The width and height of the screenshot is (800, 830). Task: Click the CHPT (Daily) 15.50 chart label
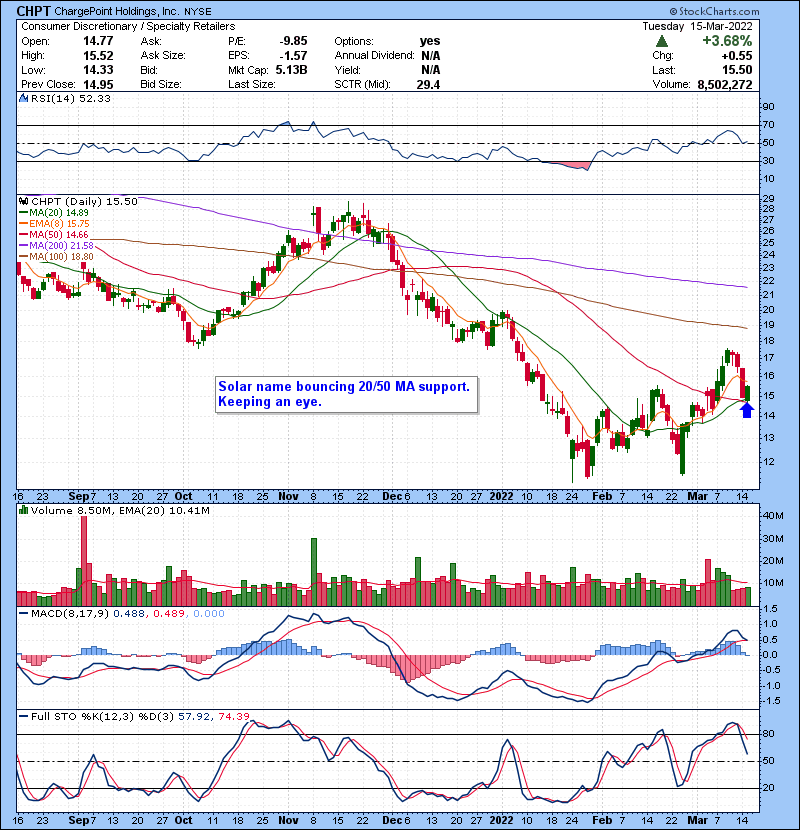click(84, 202)
